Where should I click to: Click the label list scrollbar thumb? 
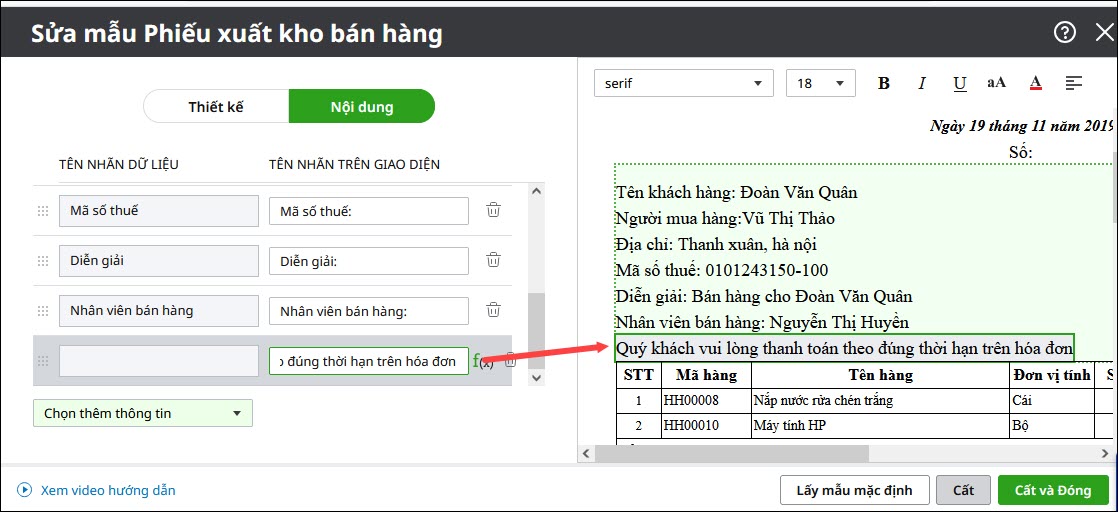[x=536, y=331]
